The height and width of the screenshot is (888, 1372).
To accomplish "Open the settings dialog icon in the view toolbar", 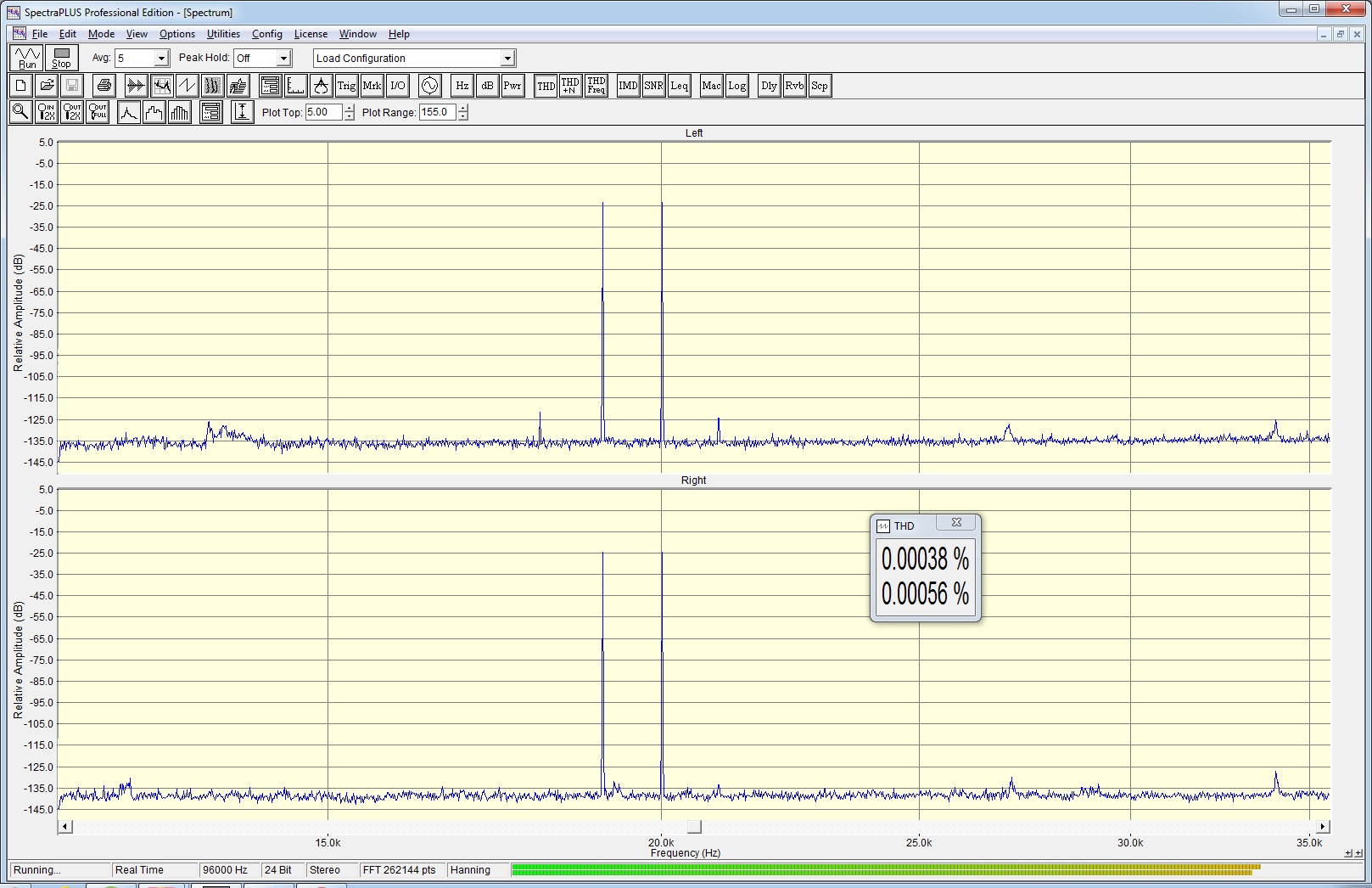I will pyautogui.click(x=270, y=86).
